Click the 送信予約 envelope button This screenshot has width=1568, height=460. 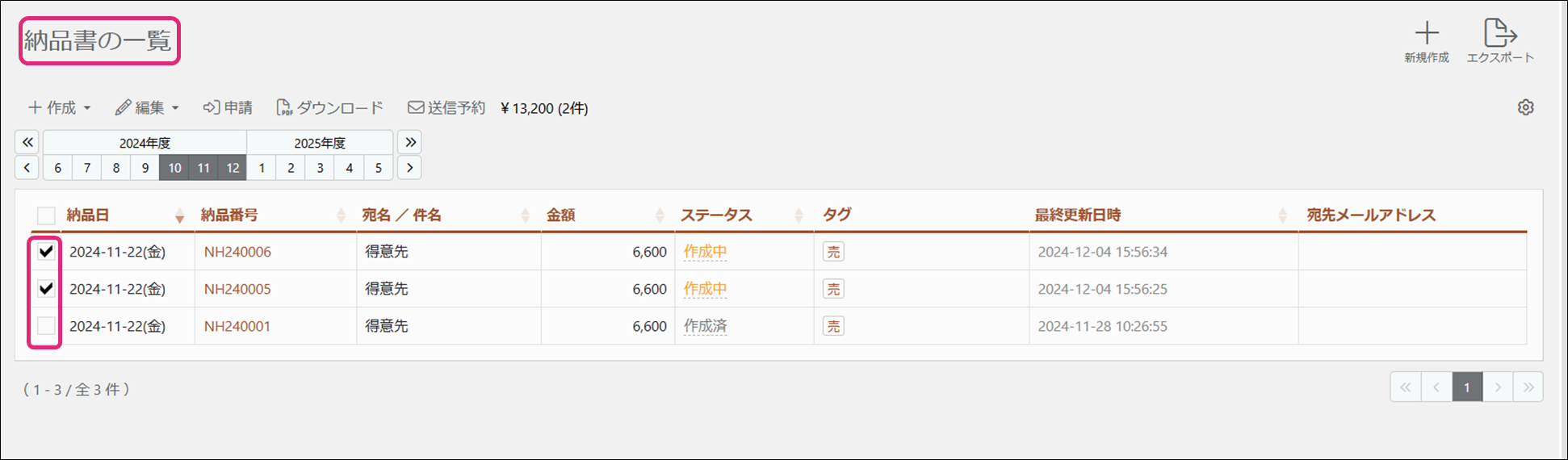(447, 107)
